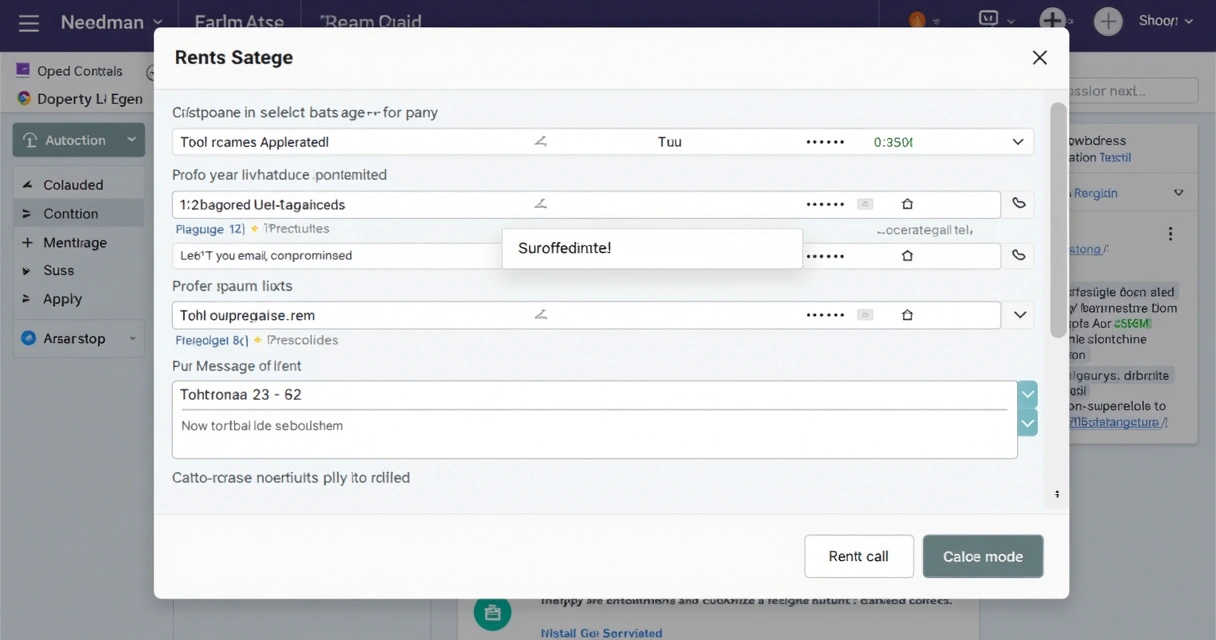Screen dimensions: 1216x640
Task: Toggle the small switch in 1:2bagored Uel-tagaiiceds row
Action: 865,204
